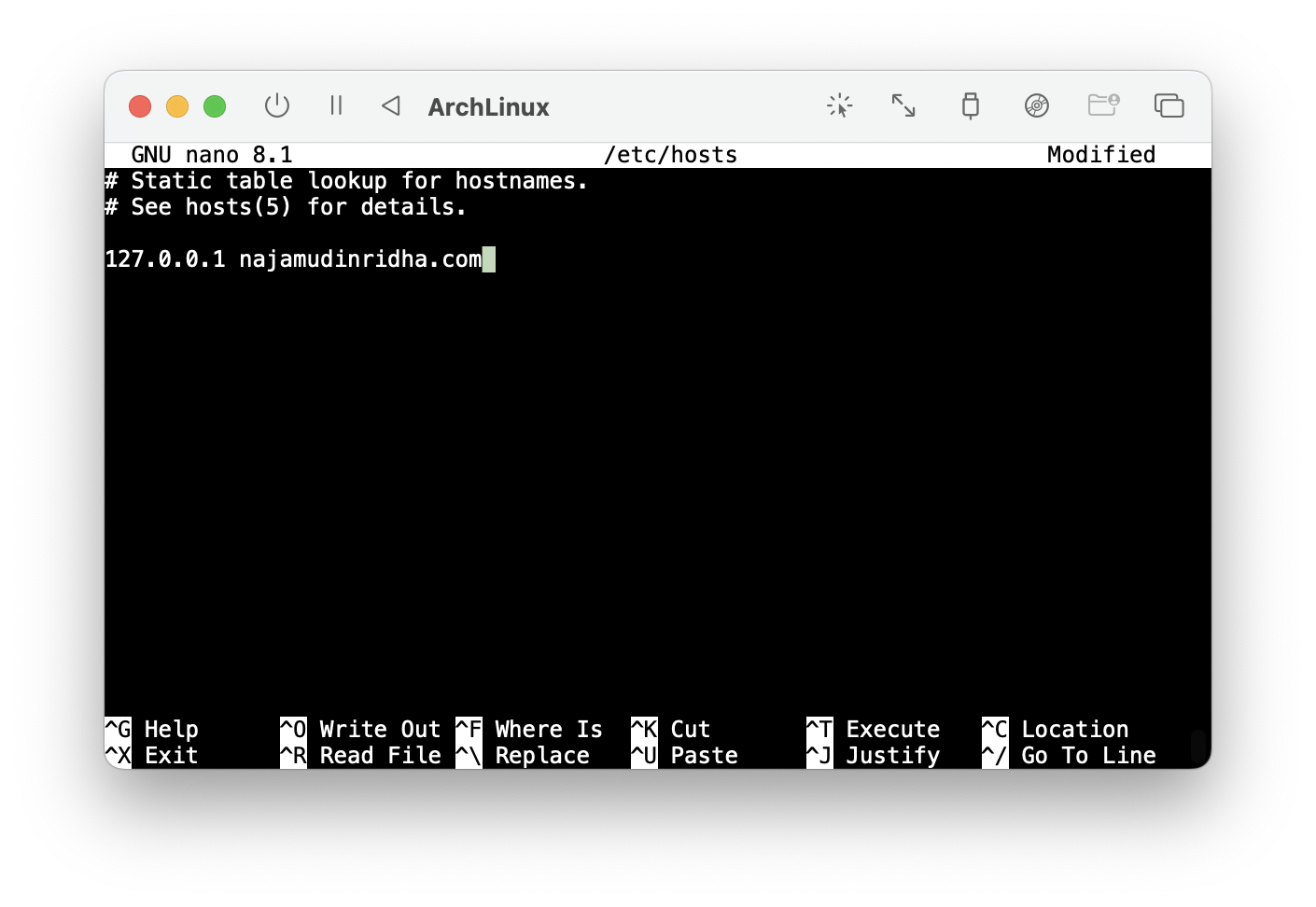1316x907 pixels.
Task: Click the ^J Justify shortcut
Action: (874, 756)
